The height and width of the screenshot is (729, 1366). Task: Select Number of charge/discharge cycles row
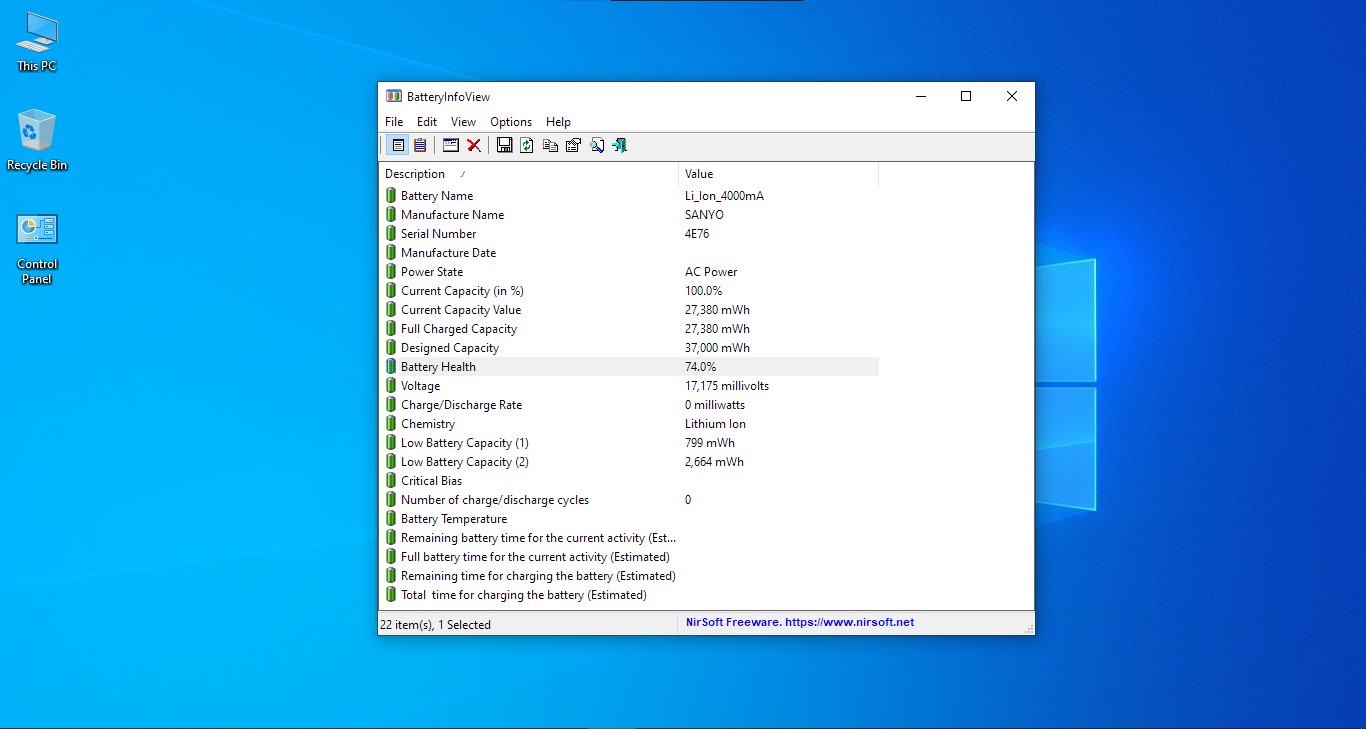pos(629,500)
